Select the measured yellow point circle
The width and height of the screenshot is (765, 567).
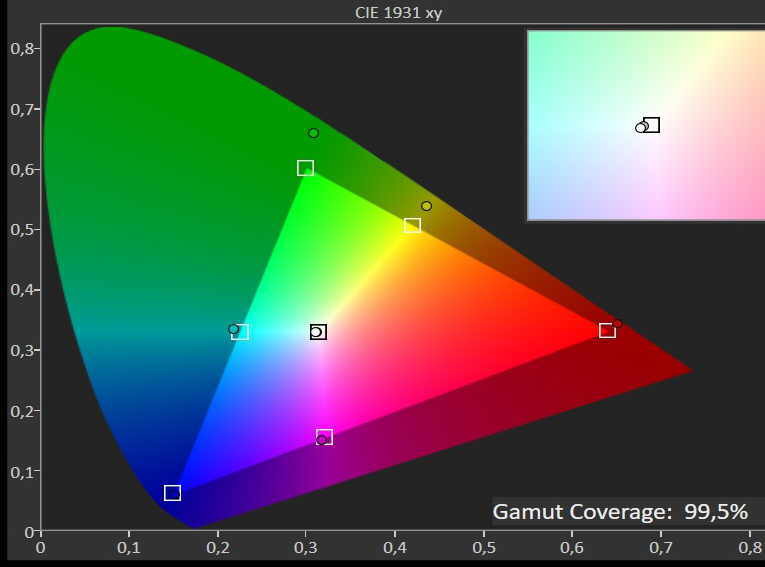(426, 206)
